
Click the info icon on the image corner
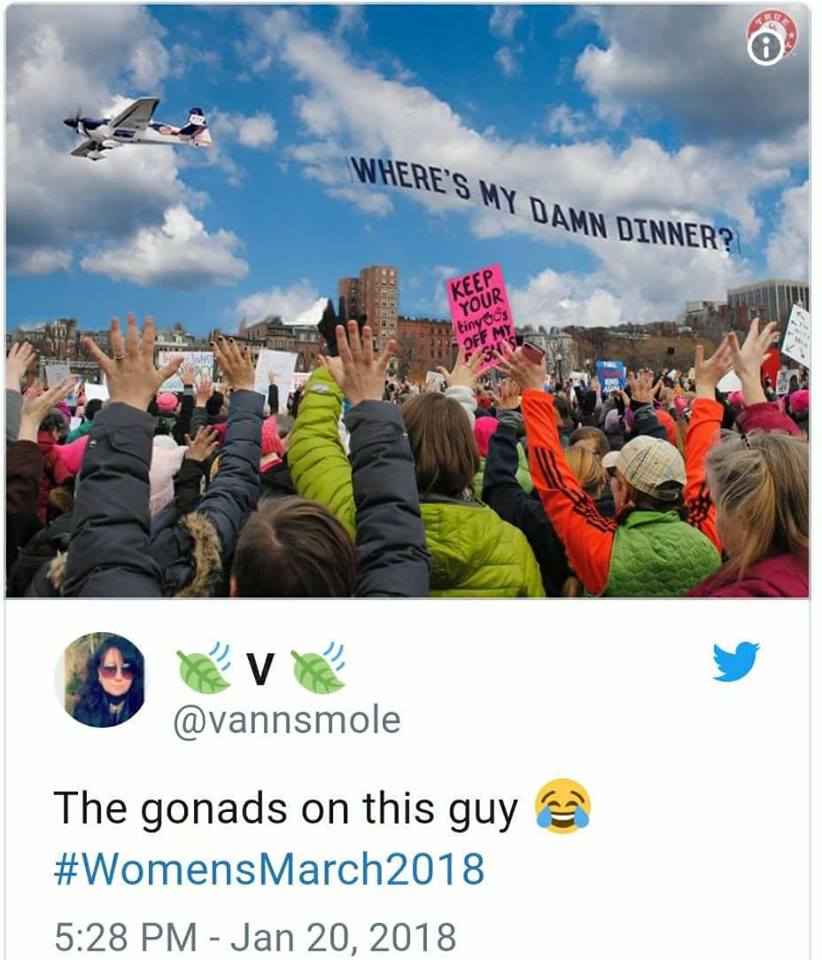[x=765, y=48]
